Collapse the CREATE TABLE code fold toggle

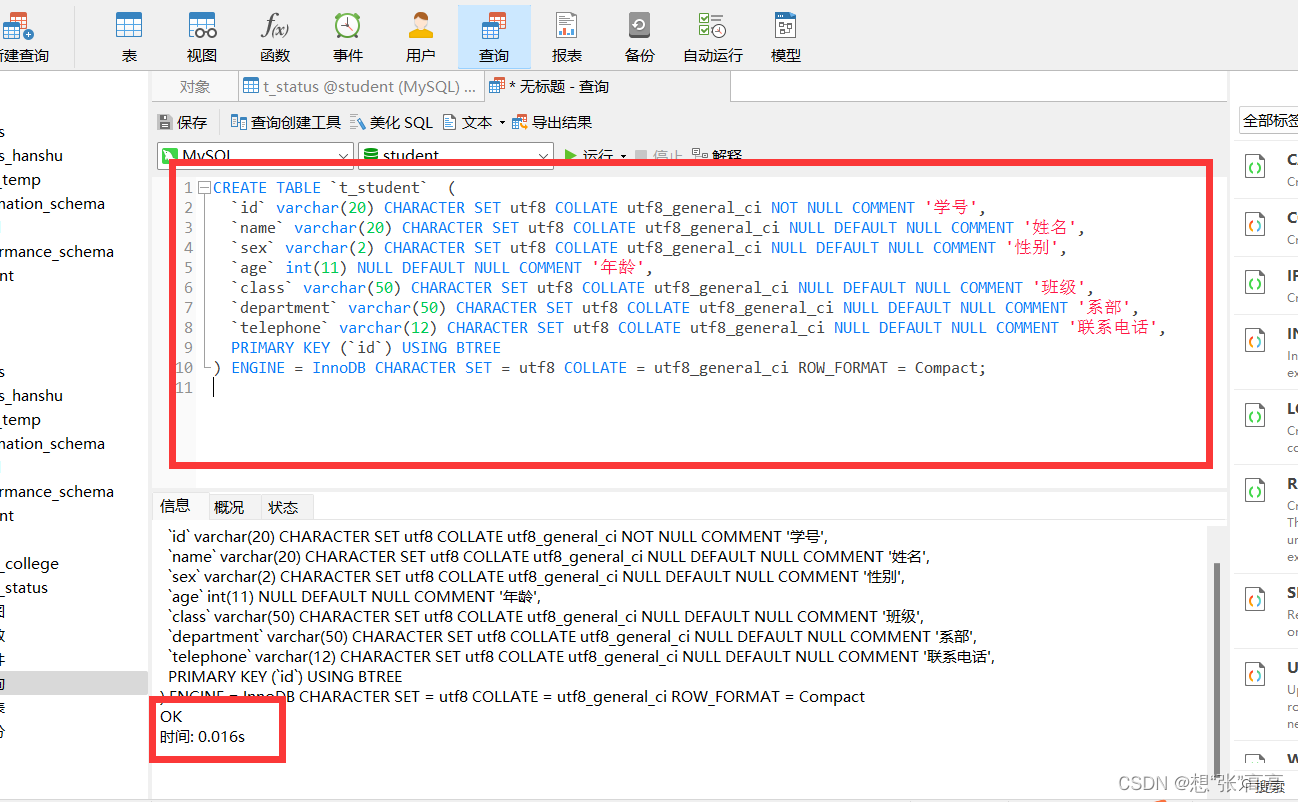tap(204, 188)
